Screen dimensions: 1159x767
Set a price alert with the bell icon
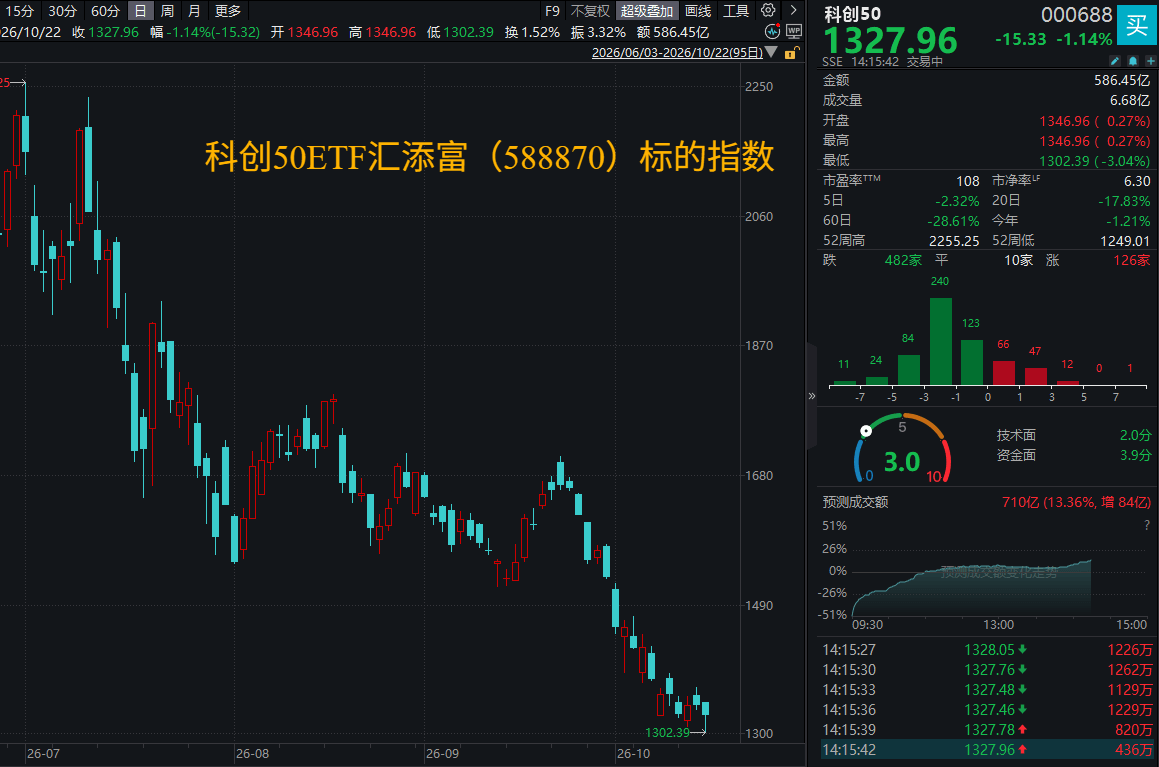[1132, 61]
